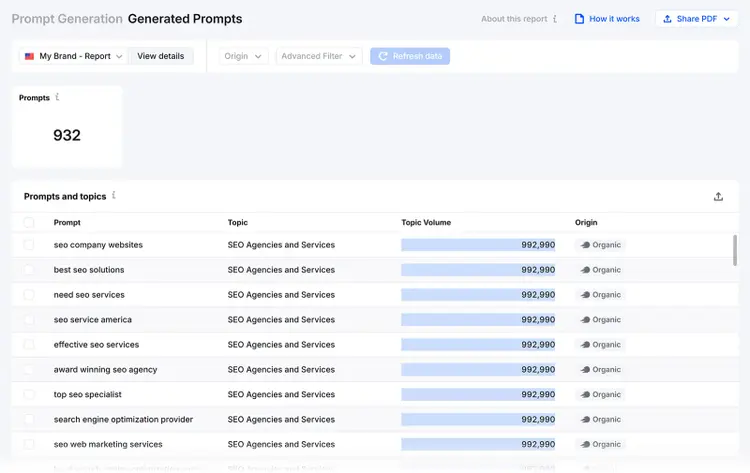Screen dimensions: 750x473
Task: Check the award winning seo agency checkbox
Action: pyautogui.click(x=29, y=369)
